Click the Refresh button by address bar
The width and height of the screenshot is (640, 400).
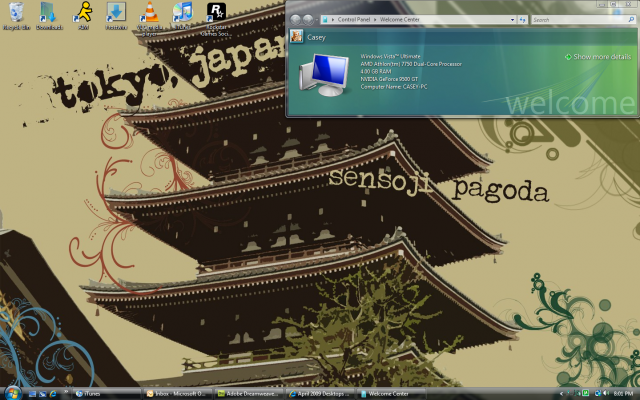point(522,20)
